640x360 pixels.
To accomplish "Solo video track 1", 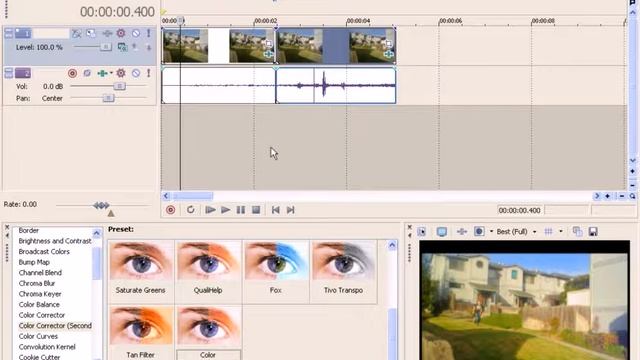I will tap(149, 33).
